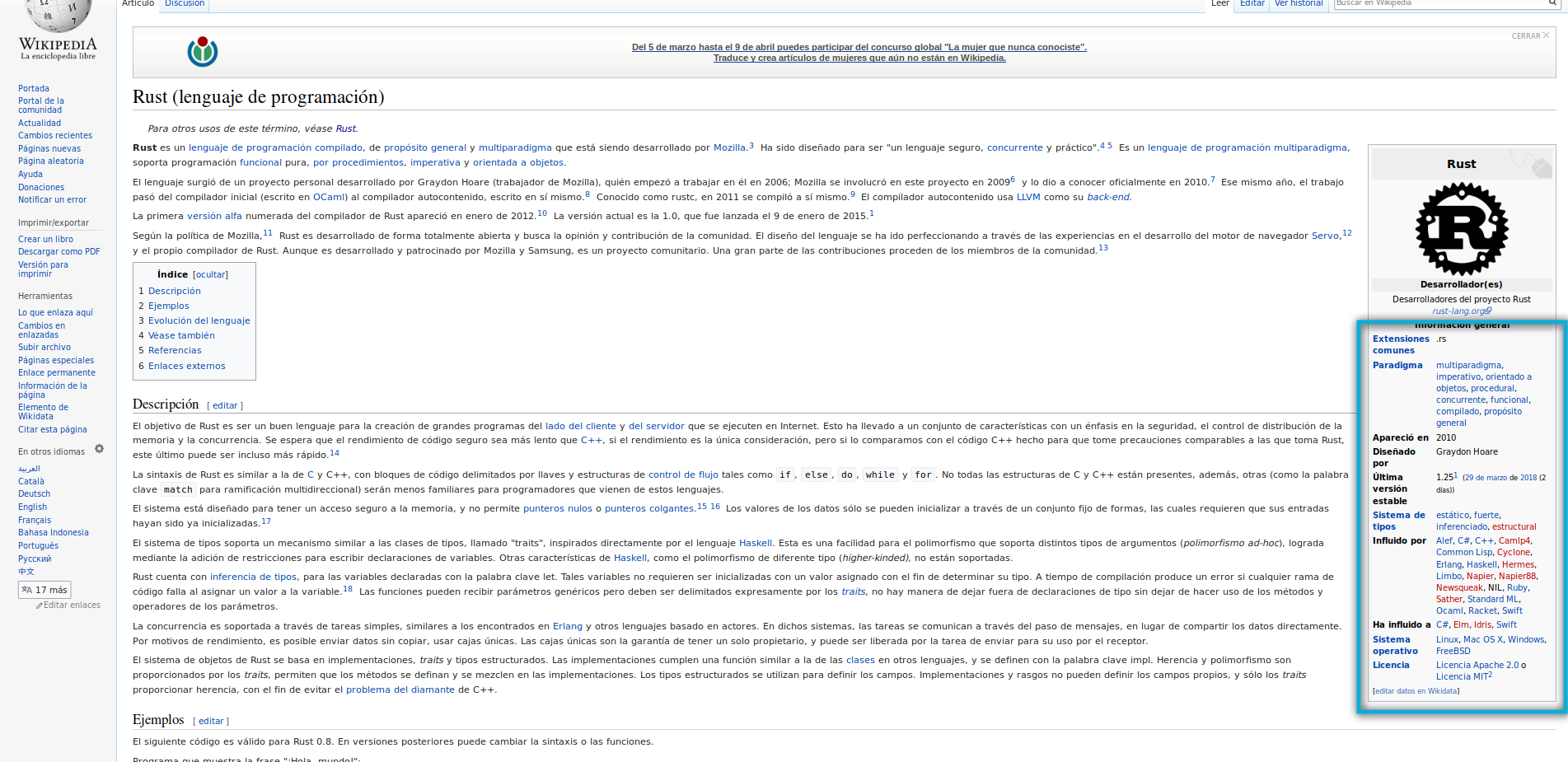Edit the Descripción section

[225, 406]
